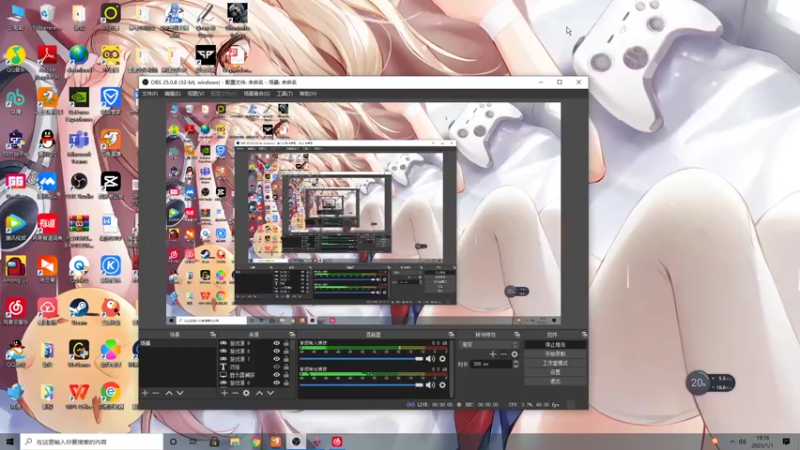Image resolution: width=800 pixels, height=450 pixels.
Task: Pop out the Audio Mixer dock panel
Action: (451, 335)
